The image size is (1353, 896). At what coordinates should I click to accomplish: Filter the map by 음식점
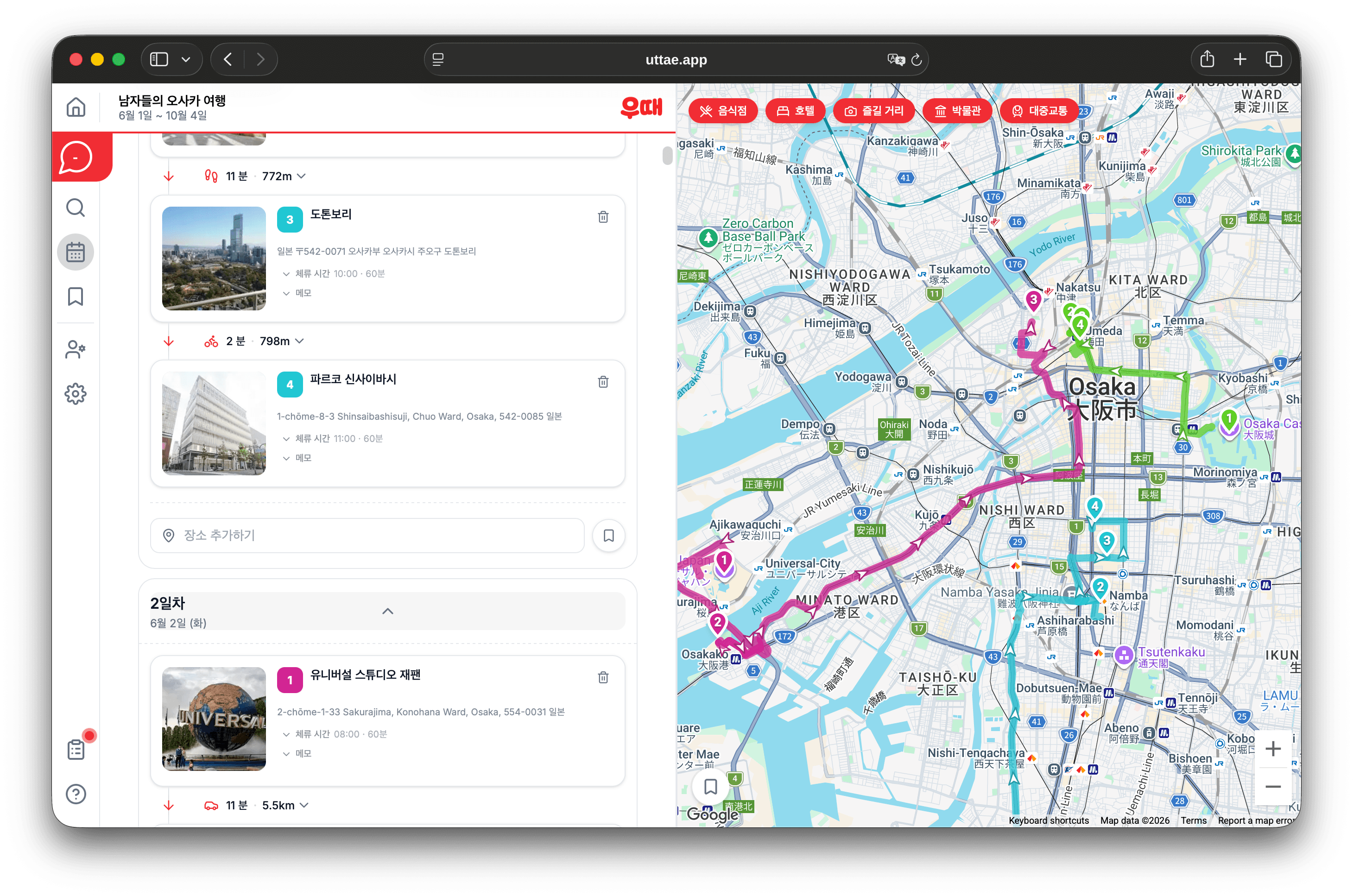pyautogui.click(x=723, y=111)
